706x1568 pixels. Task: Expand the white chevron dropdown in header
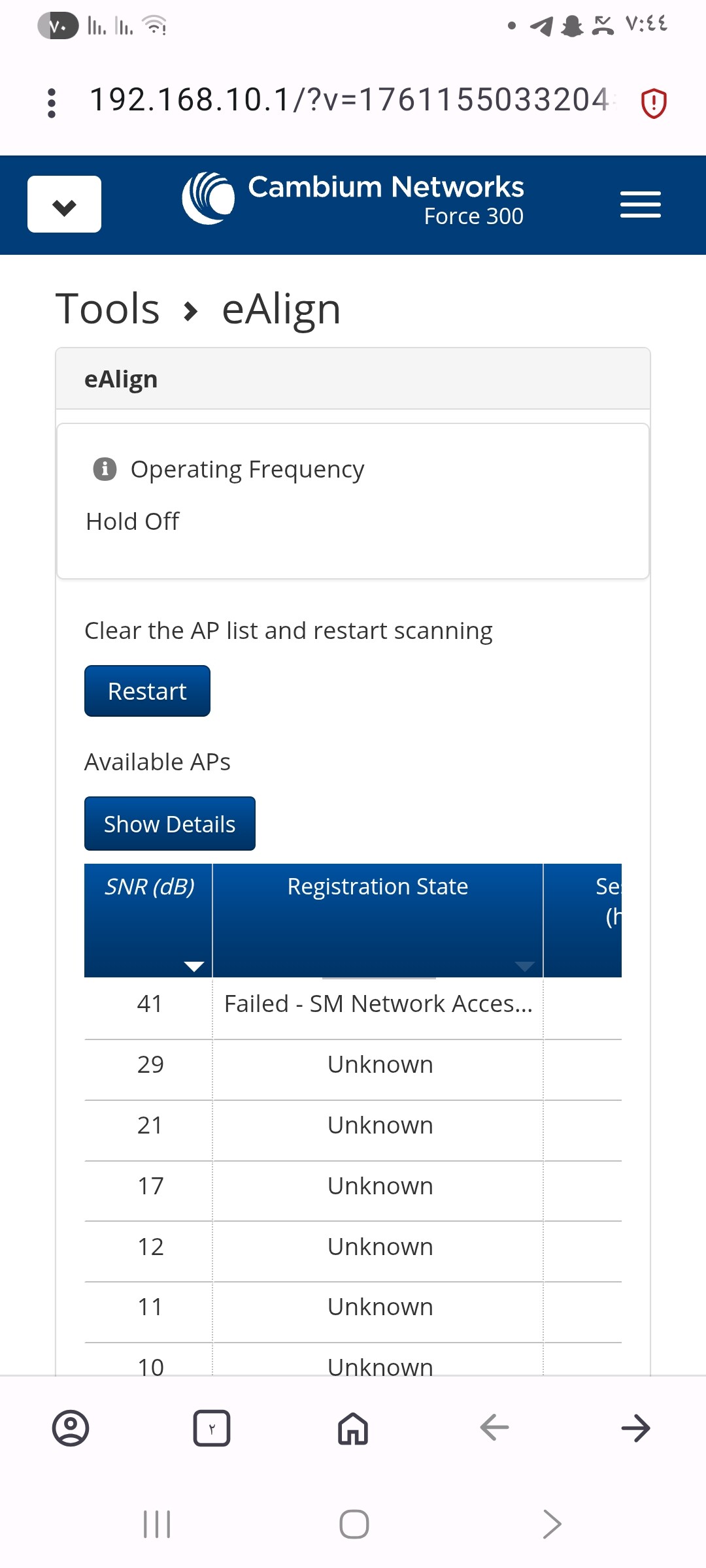[x=64, y=204]
